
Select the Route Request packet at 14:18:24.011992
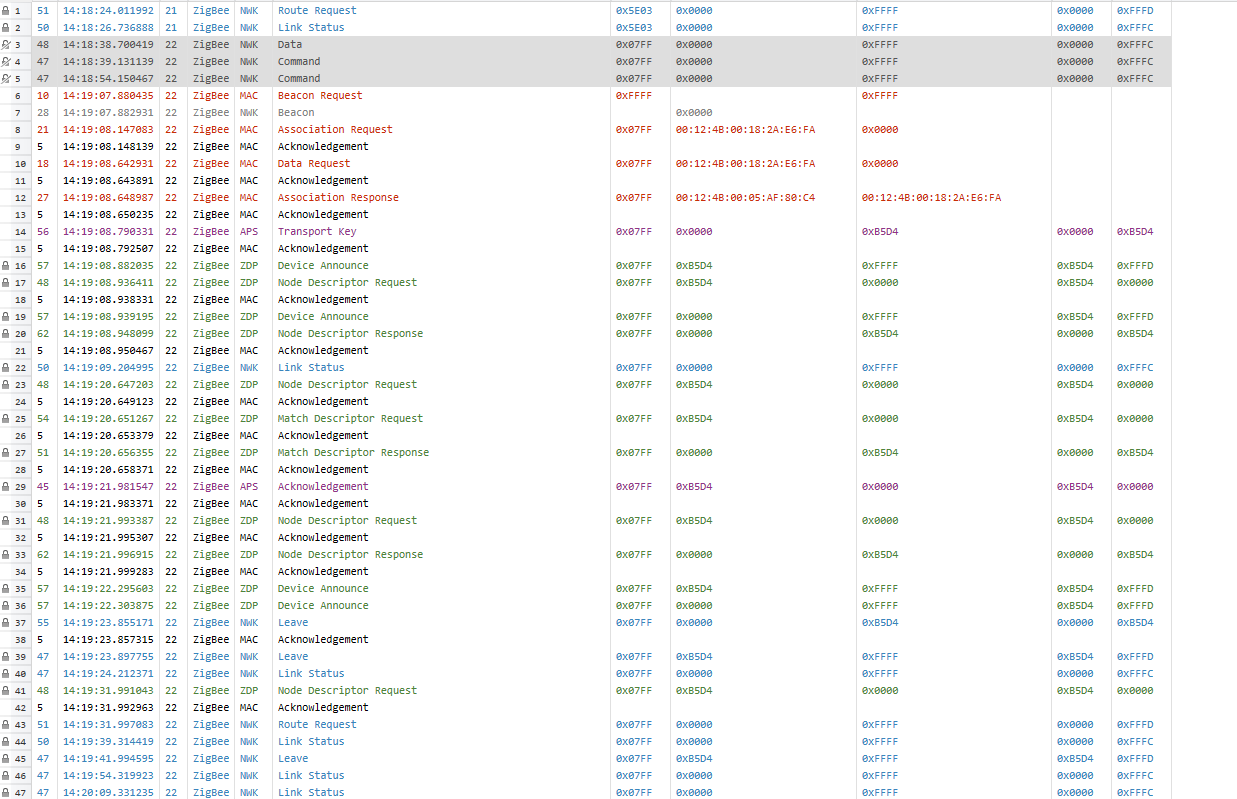pos(317,10)
